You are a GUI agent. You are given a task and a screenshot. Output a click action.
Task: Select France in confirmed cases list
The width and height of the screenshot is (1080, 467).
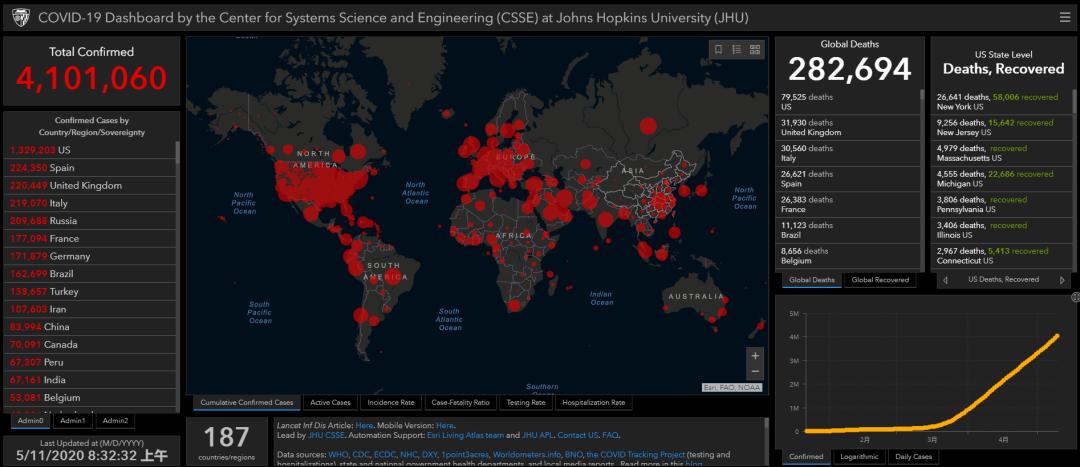point(90,238)
